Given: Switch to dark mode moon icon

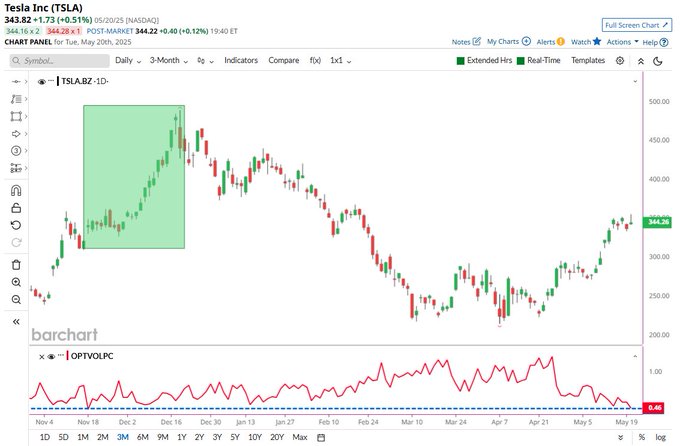Looking at the screenshot, I should (658, 61).
